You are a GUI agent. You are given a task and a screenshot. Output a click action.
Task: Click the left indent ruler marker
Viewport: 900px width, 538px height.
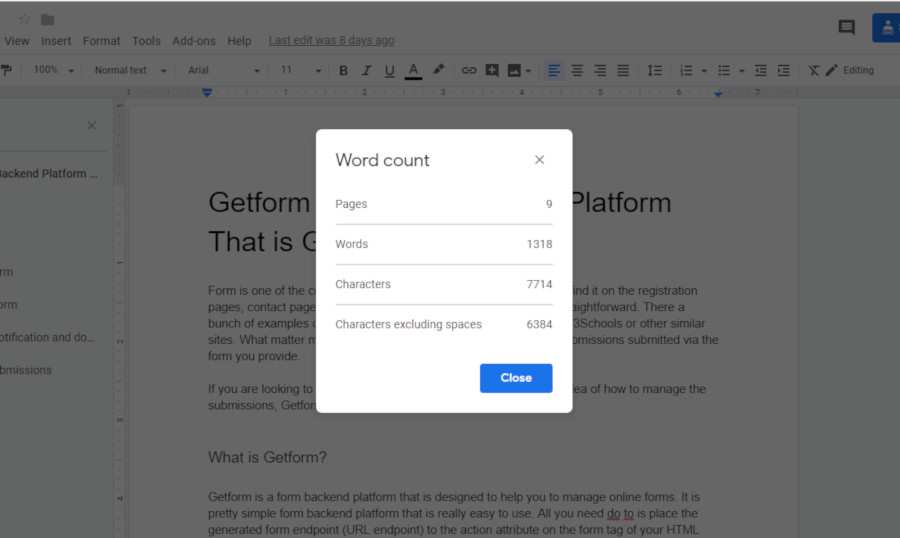(x=207, y=92)
